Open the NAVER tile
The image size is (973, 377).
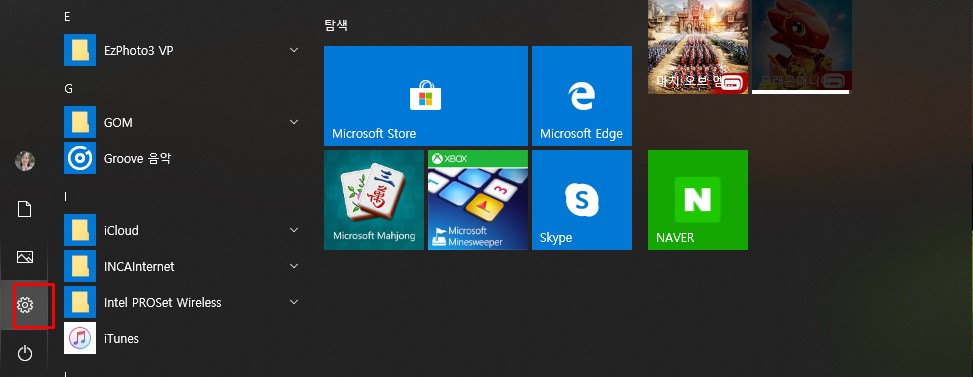697,200
